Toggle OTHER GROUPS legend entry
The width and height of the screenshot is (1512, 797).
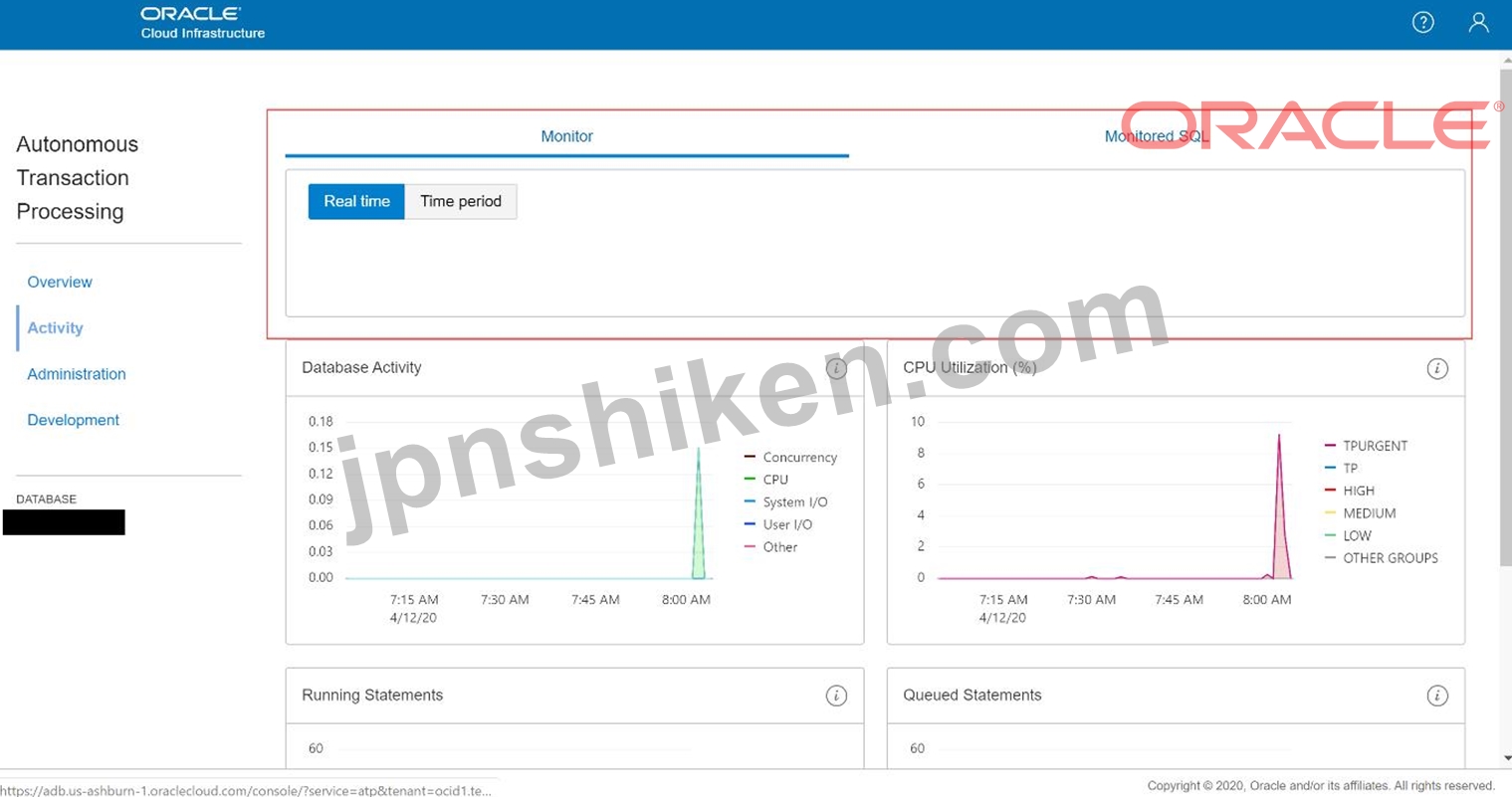pos(1382,558)
